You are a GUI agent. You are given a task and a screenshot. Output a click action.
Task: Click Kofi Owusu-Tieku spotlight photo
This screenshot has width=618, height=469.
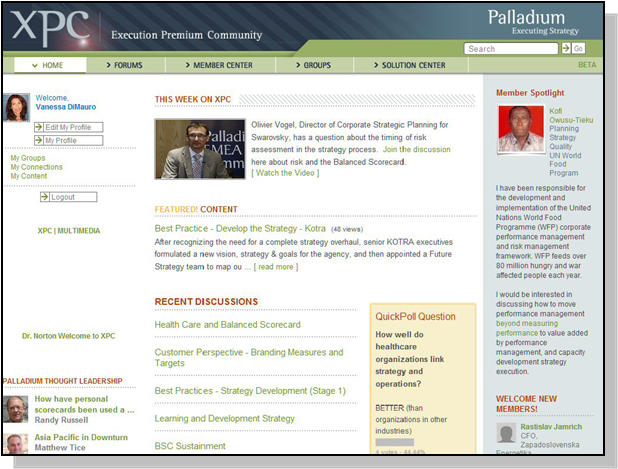point(521,129)
